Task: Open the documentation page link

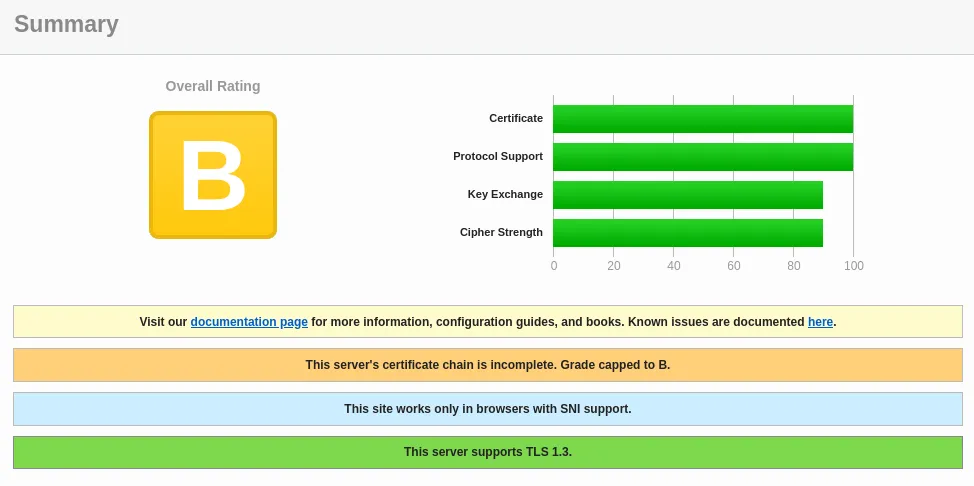Action: (x=249, y=322)
